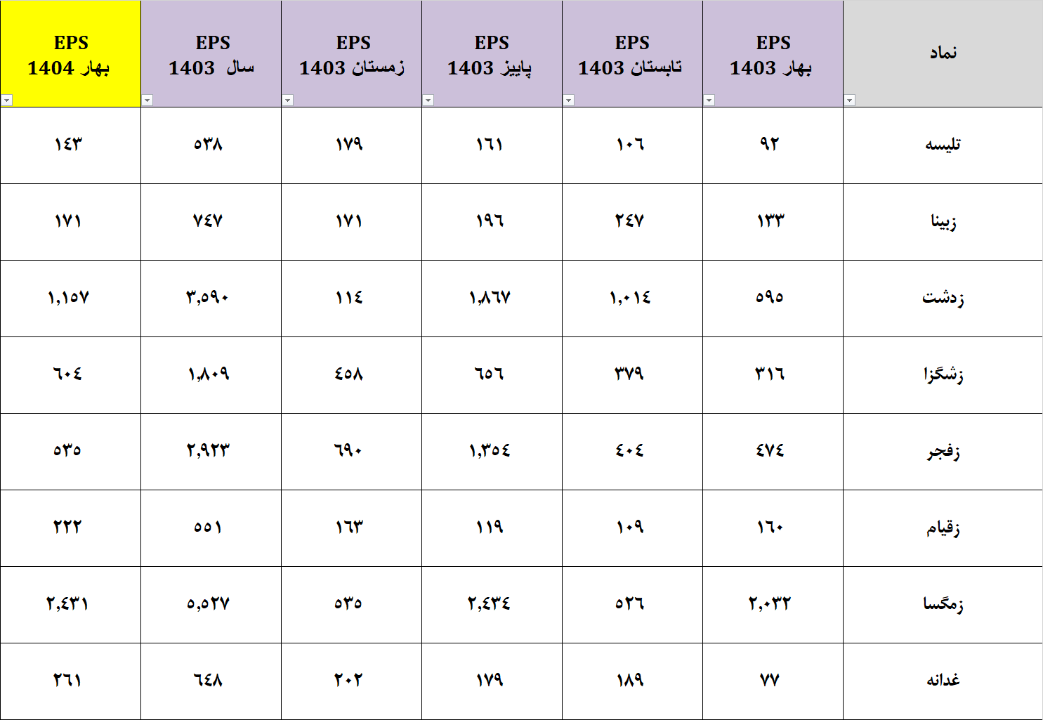Viewport: 1043px width, 720px height.
Task: Select the نماد header cell
Action: [x=943, y=54]
